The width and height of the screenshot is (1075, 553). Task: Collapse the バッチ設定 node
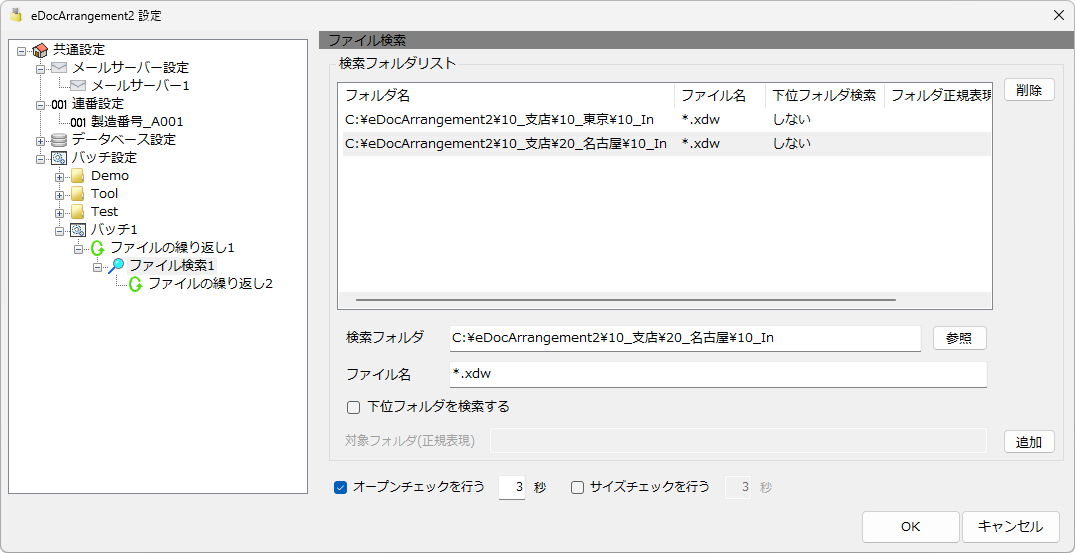point(40,158)
